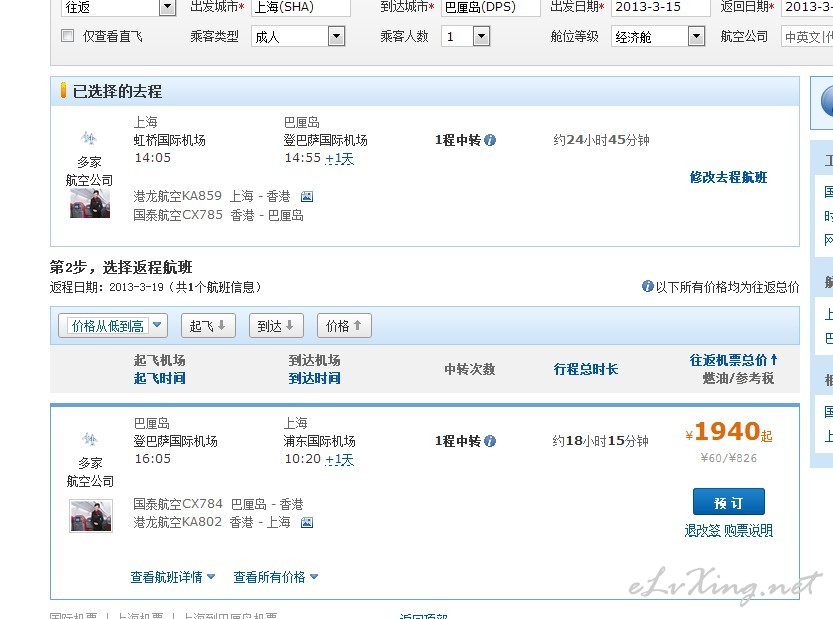Click 虹桥国际机场 departure airport text
The height and width of the screenshot is (619, 833).
(169, 140)
